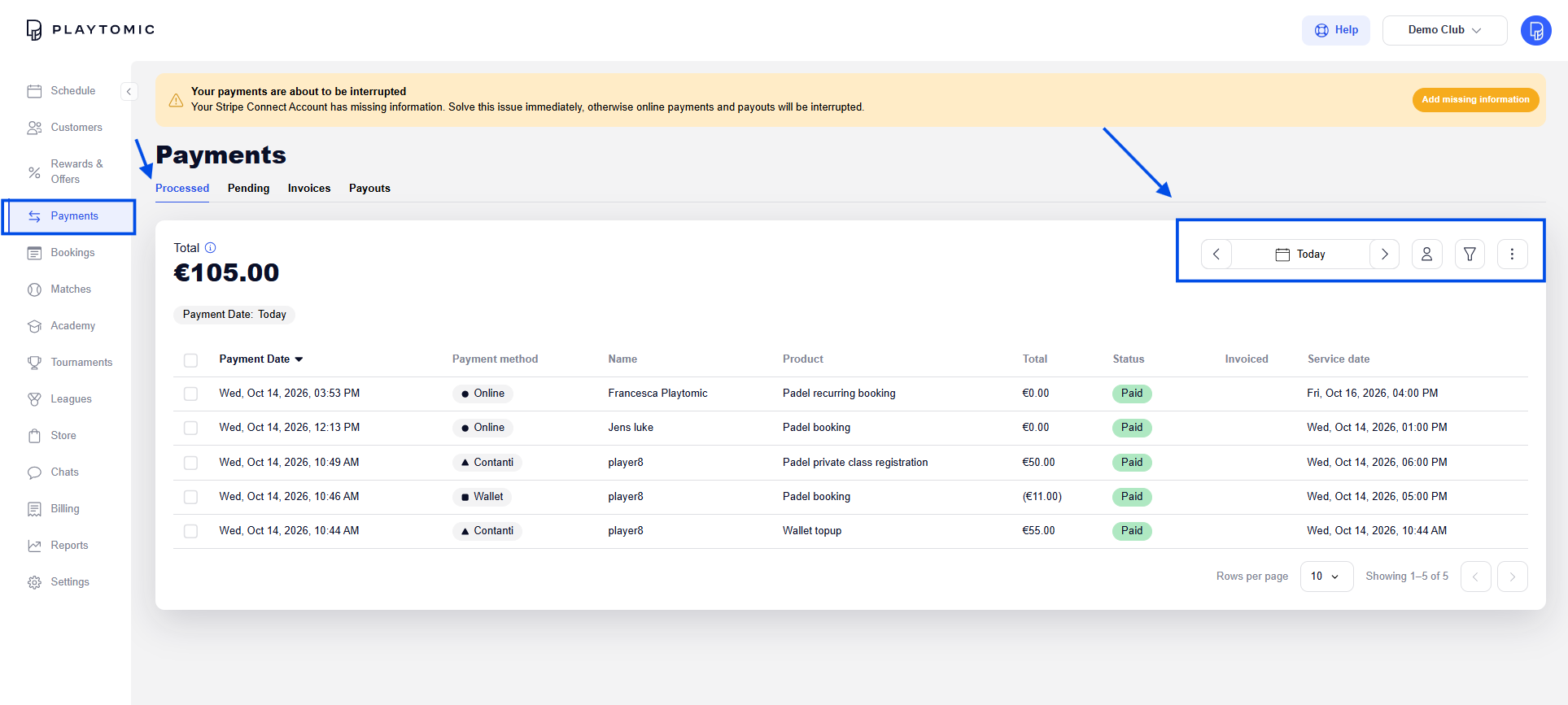The height and width of the screenshot is (705, 1568).
Task: Show info tooltip next to Total
Action: point(210,248)
